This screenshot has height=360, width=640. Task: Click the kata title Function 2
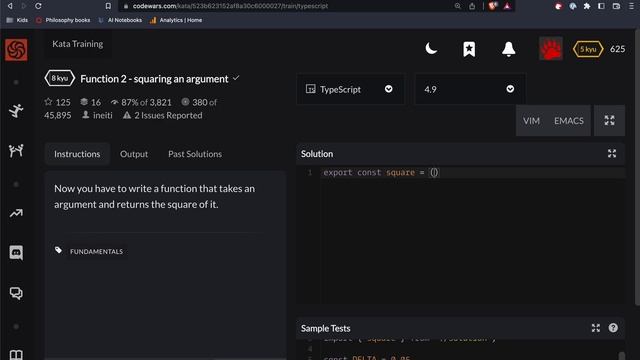pyautogui.click(x=154, y=79)
